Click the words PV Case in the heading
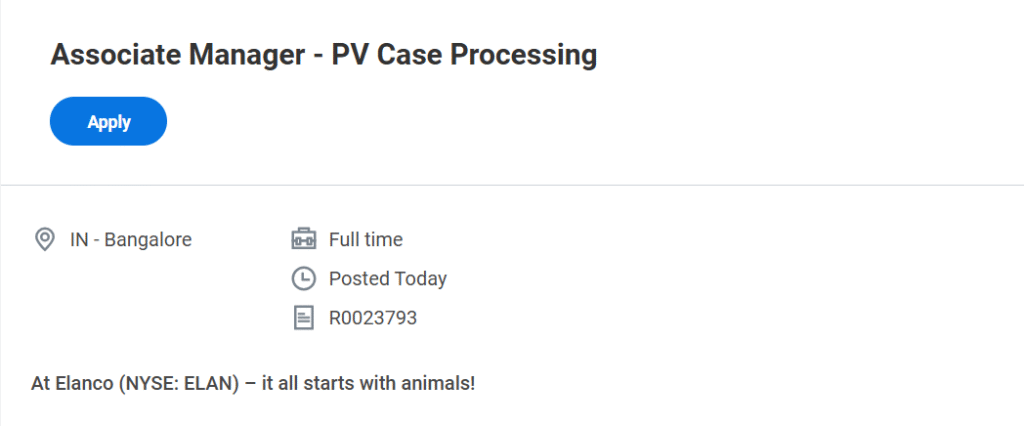This screenshot has width=1024, height=426. 376,55
